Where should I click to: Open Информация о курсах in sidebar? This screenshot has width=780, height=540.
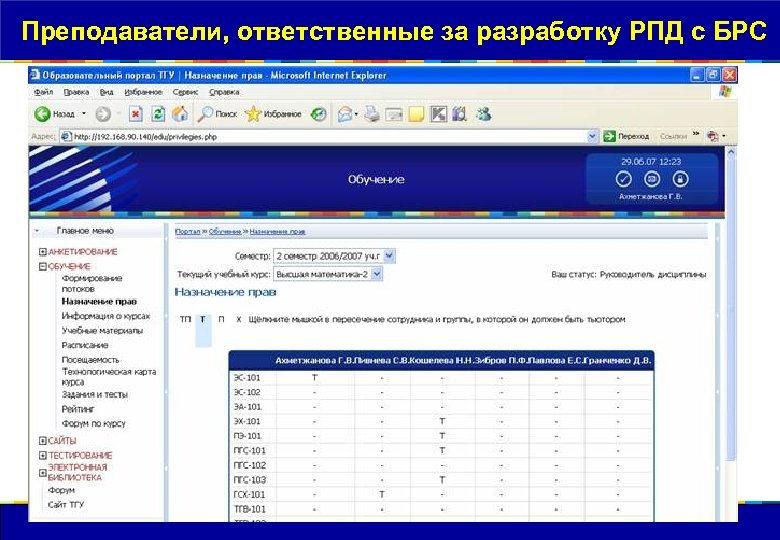coord(105,316)
